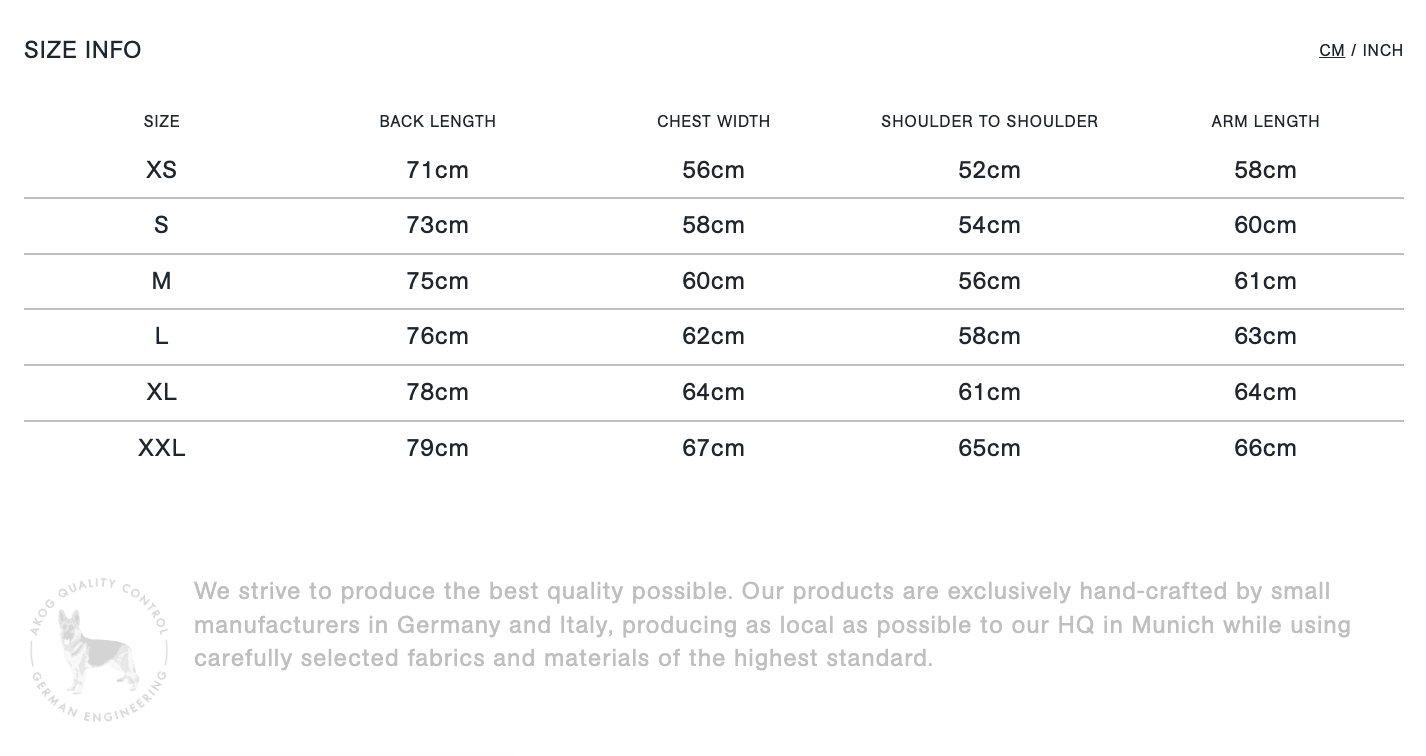Switch size units to INCH

(1382, 50)
